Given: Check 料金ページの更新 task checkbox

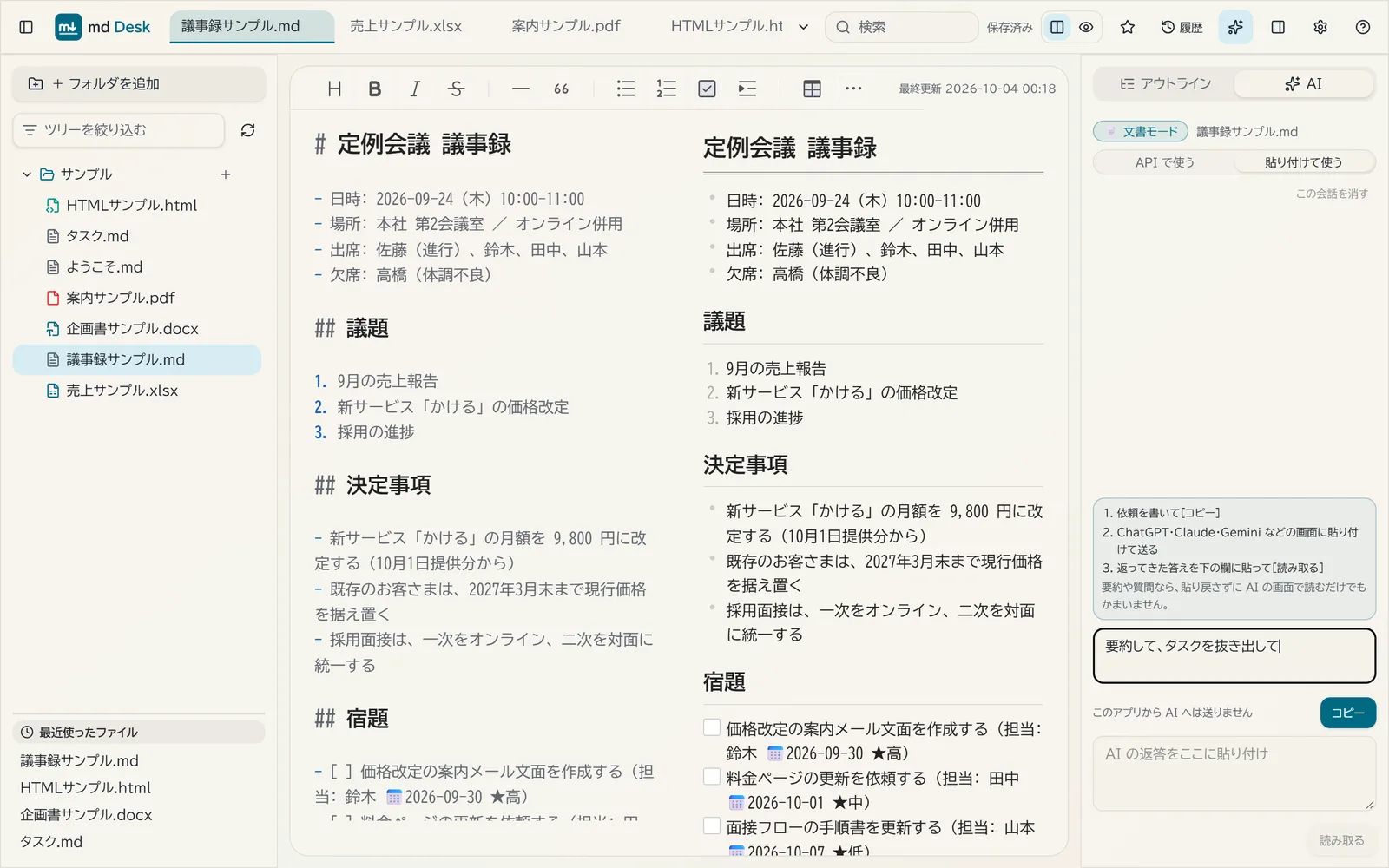Looking at the screenshot, I should coord(712,777).
